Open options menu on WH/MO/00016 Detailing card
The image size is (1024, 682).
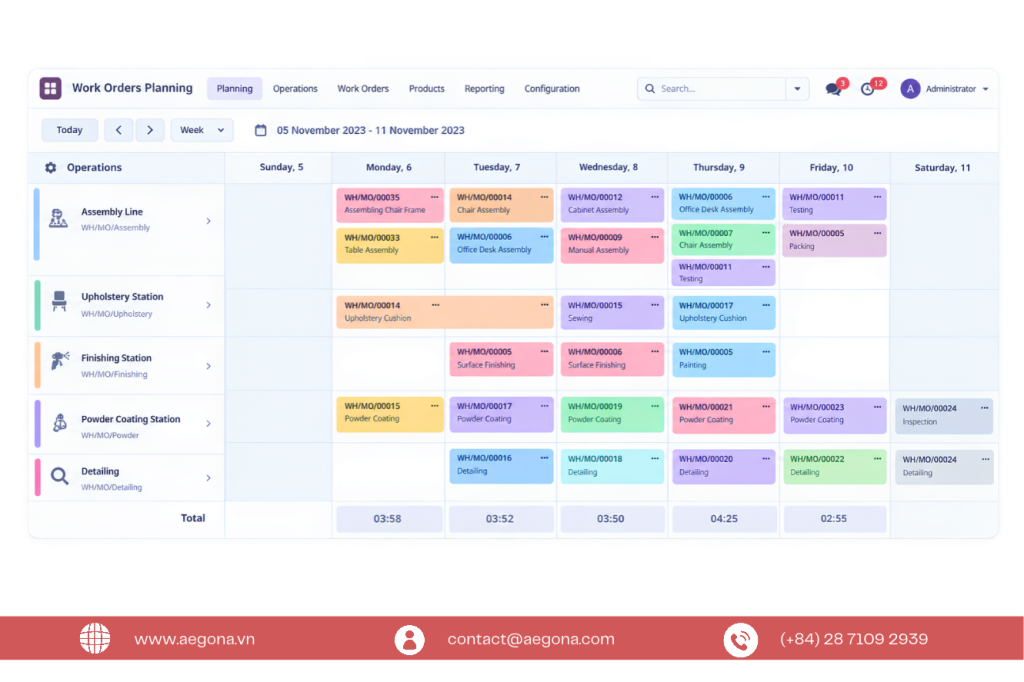tap(545, 458)
